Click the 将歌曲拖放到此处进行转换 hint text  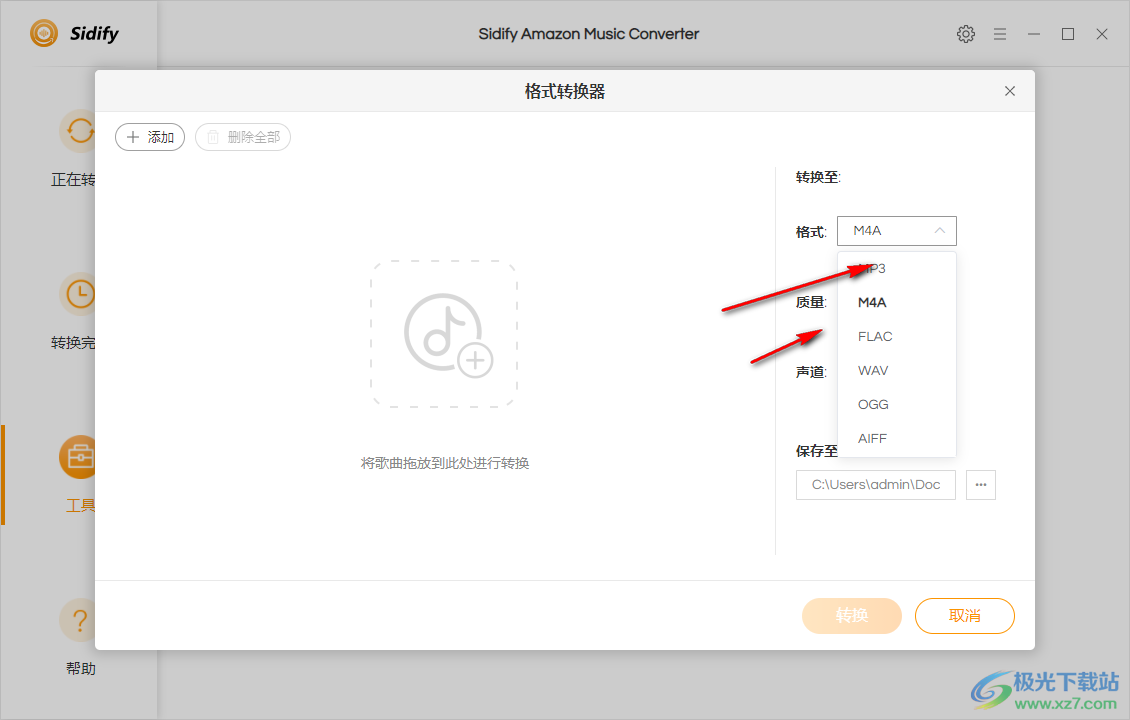445,463
